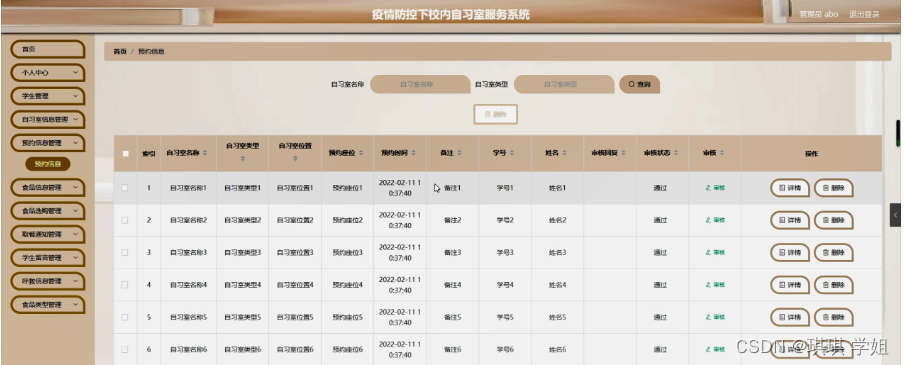904x365 pixels.
Task: Sort table by 姓名 column arrows
Action: [564, 153]
